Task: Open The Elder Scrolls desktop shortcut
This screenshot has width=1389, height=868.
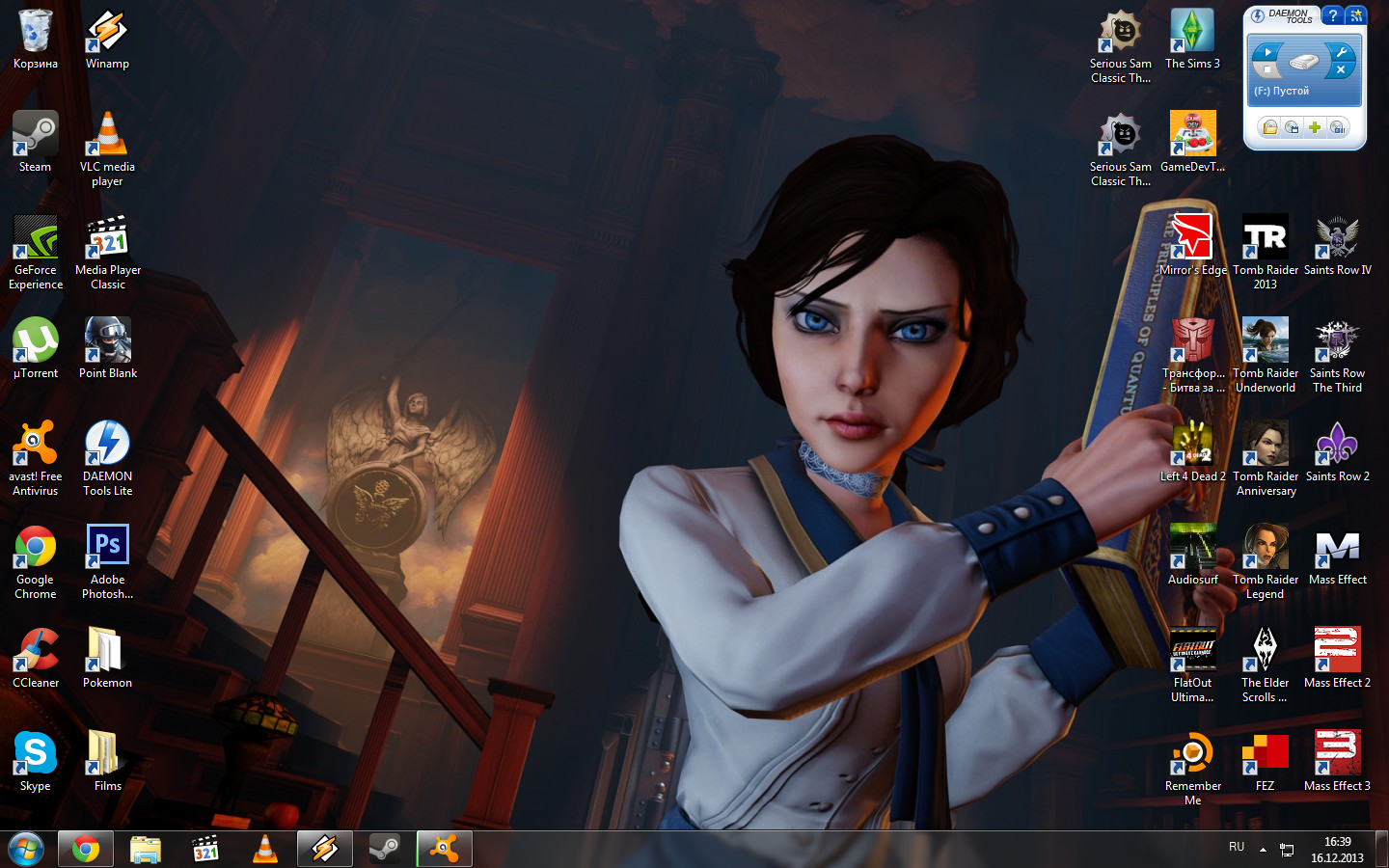Action: [x=1265, y=665]
